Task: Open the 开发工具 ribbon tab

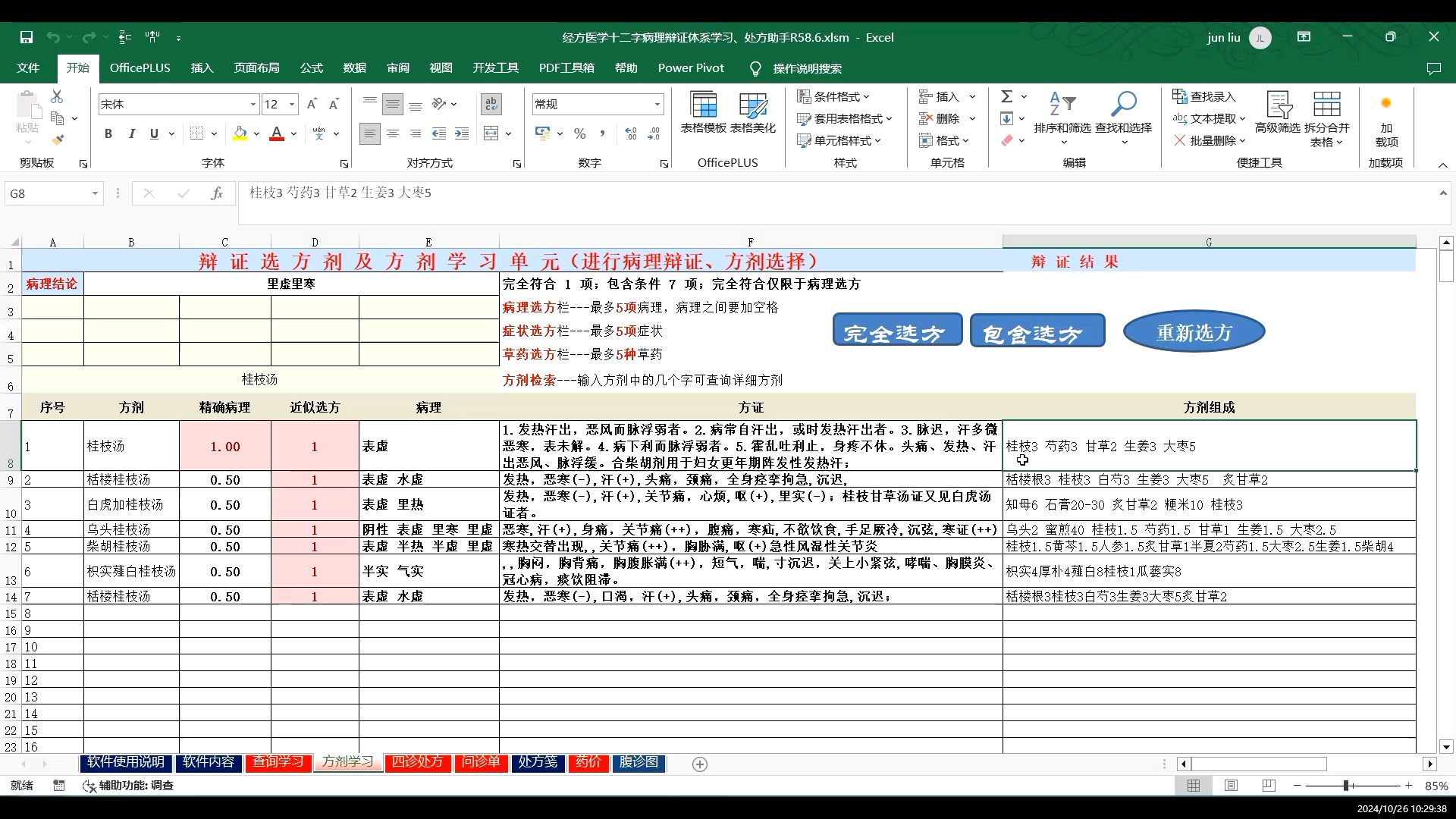Action: click(x=495, y=68)
